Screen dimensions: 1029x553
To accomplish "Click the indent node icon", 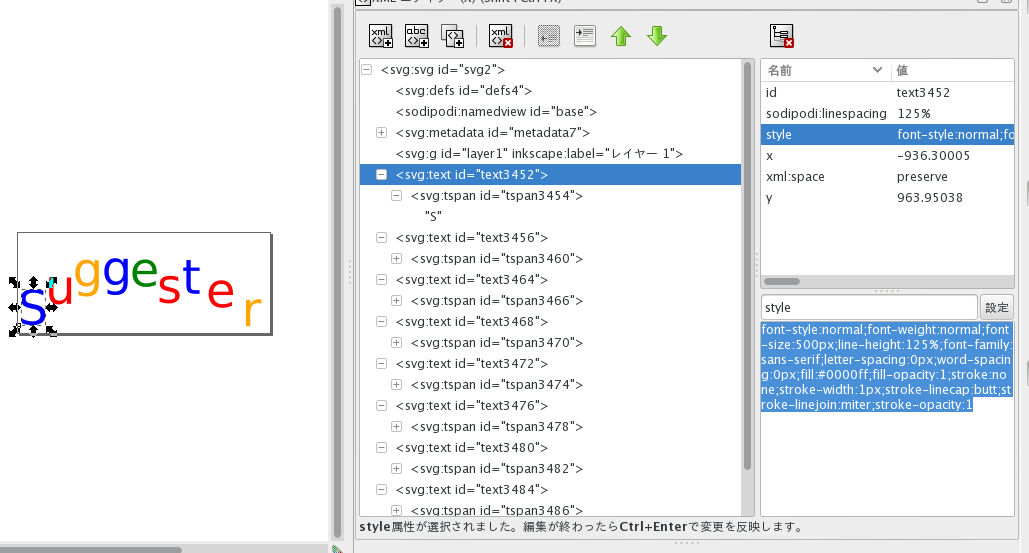I will point(585,36).
